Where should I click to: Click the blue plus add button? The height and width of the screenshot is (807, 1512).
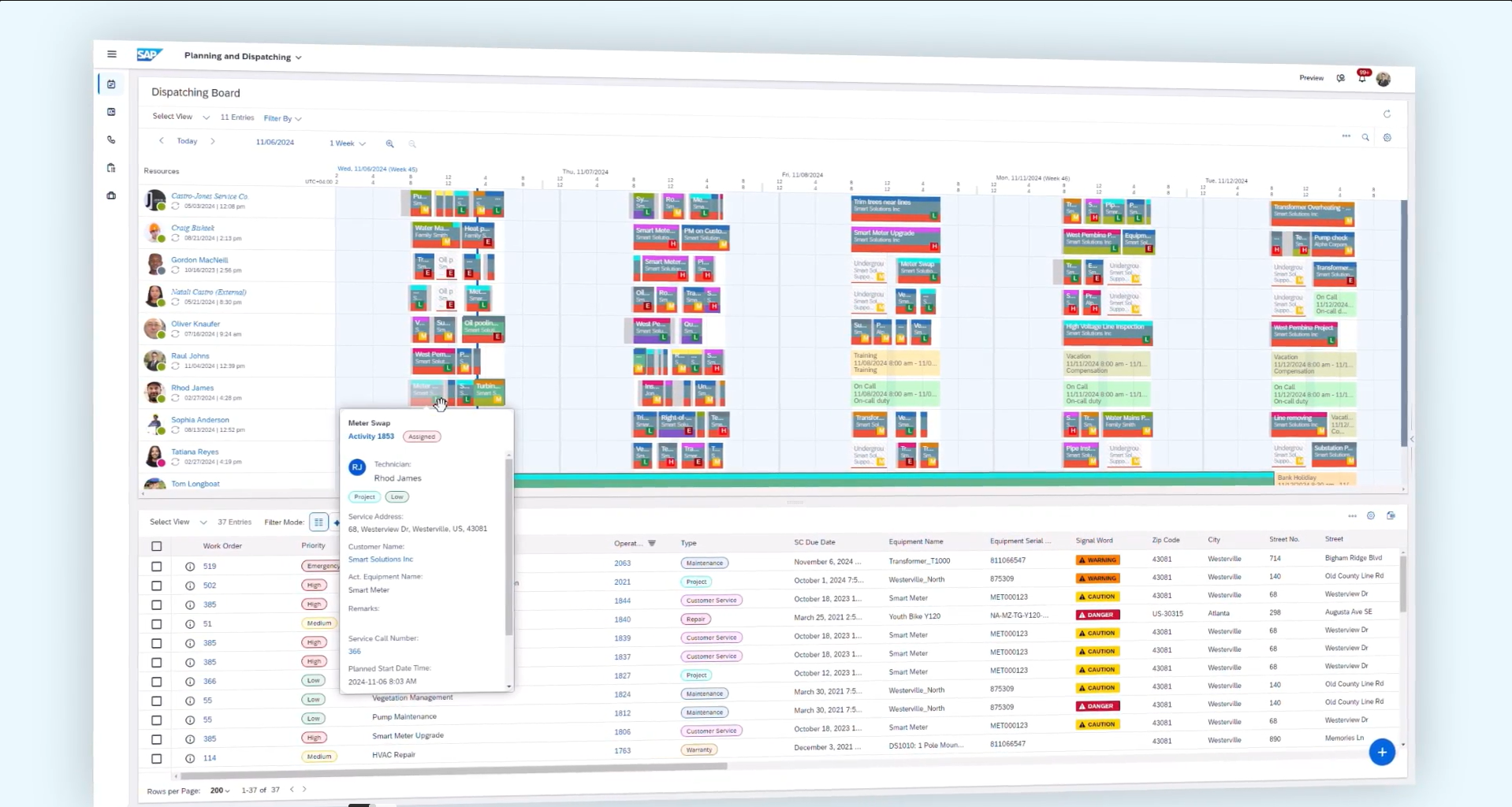point(1381,752)
